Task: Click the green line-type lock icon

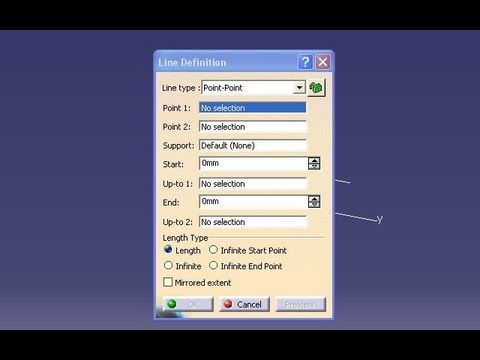Action: [316, 88]
